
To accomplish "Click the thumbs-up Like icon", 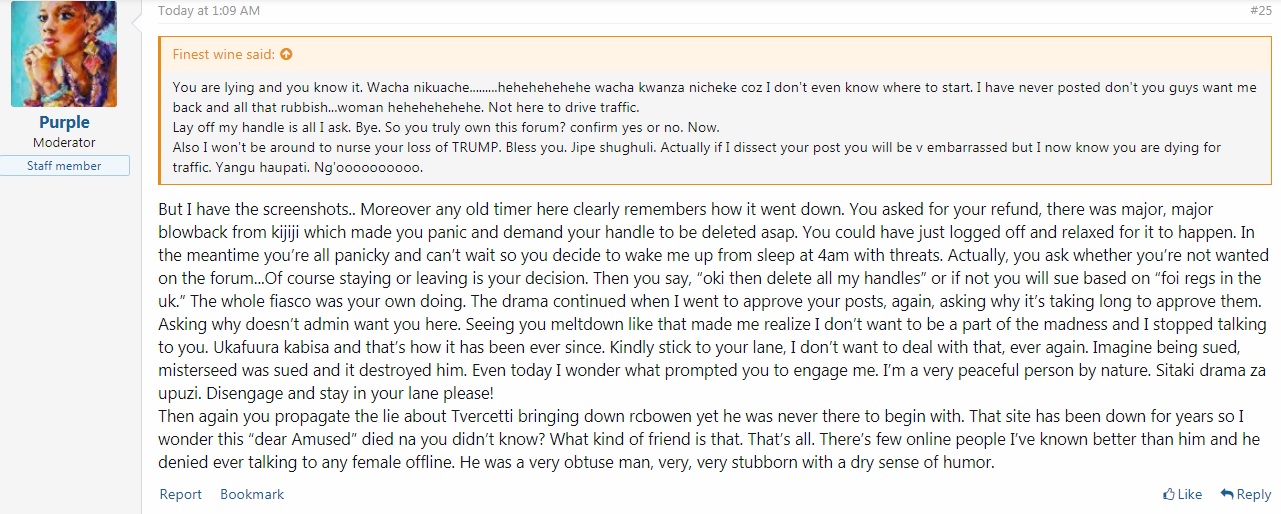I will (1168, 494).
